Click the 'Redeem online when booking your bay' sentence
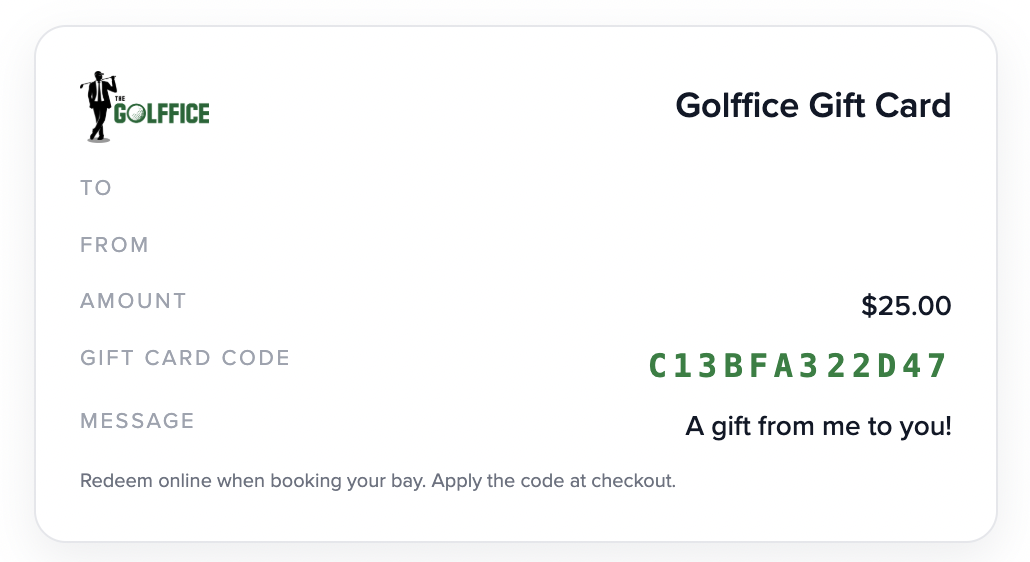The width and height of the screenshot is (1030, 562). 254,481
